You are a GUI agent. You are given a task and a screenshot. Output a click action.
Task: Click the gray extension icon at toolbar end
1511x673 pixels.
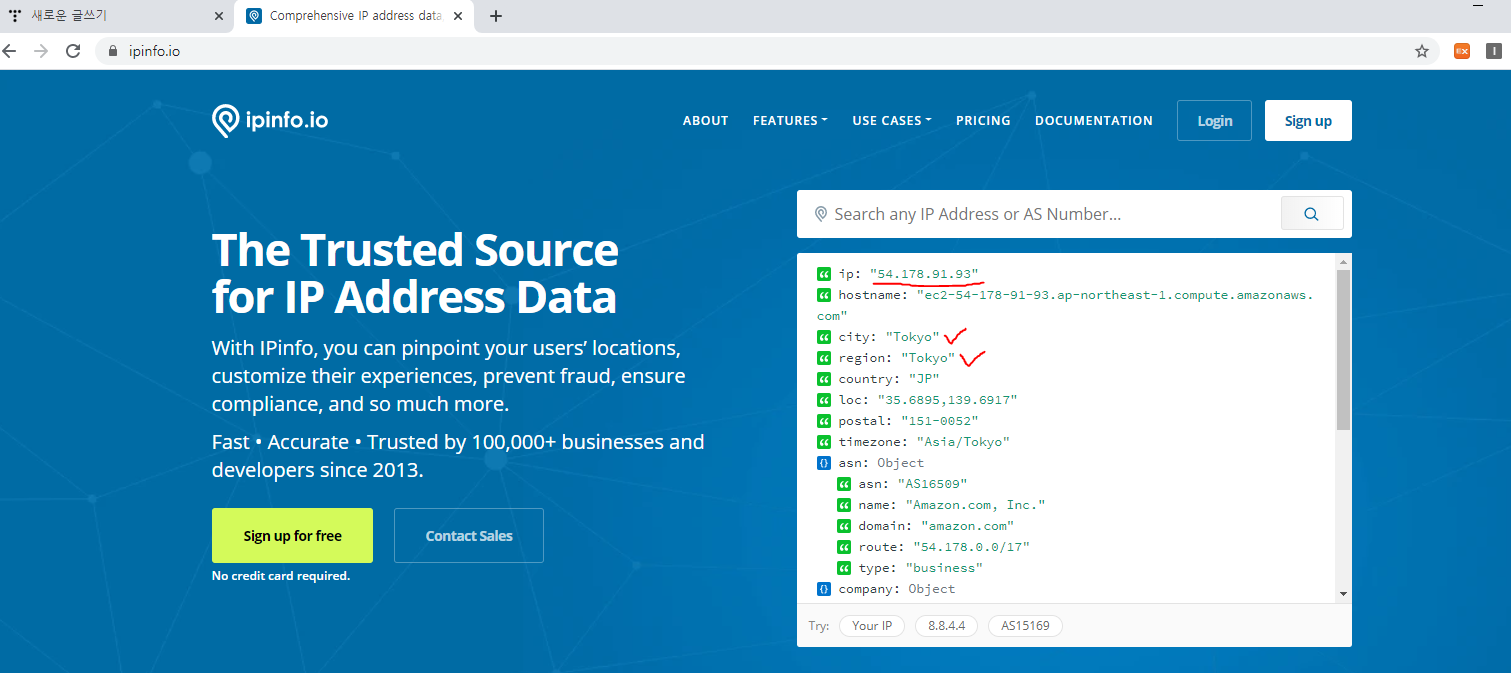coord(1494,51)
